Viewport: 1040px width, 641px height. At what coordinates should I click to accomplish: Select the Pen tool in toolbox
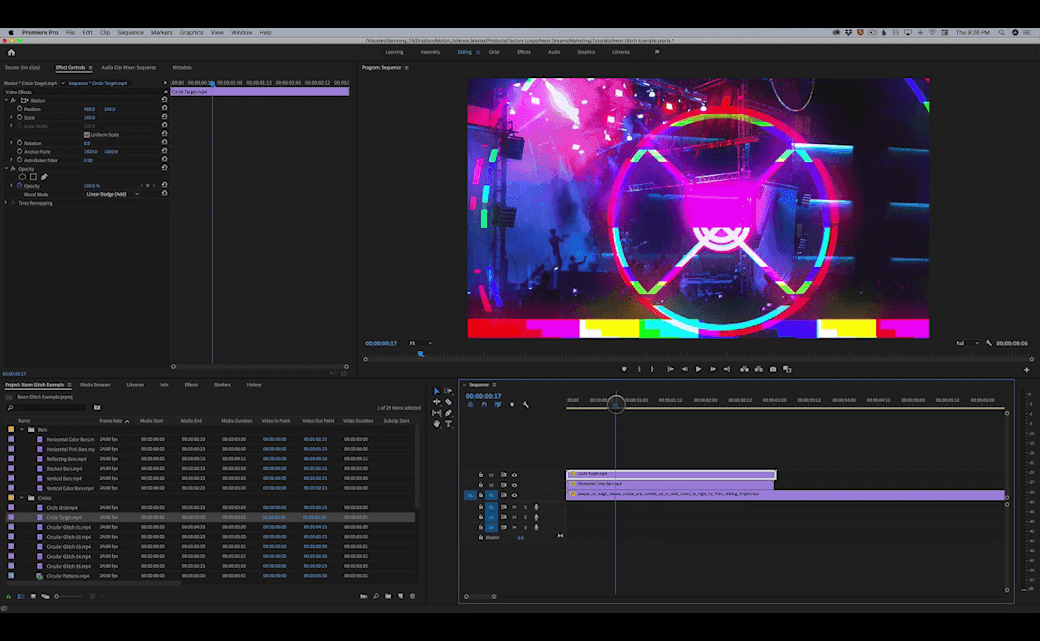(x=448, y=413)
